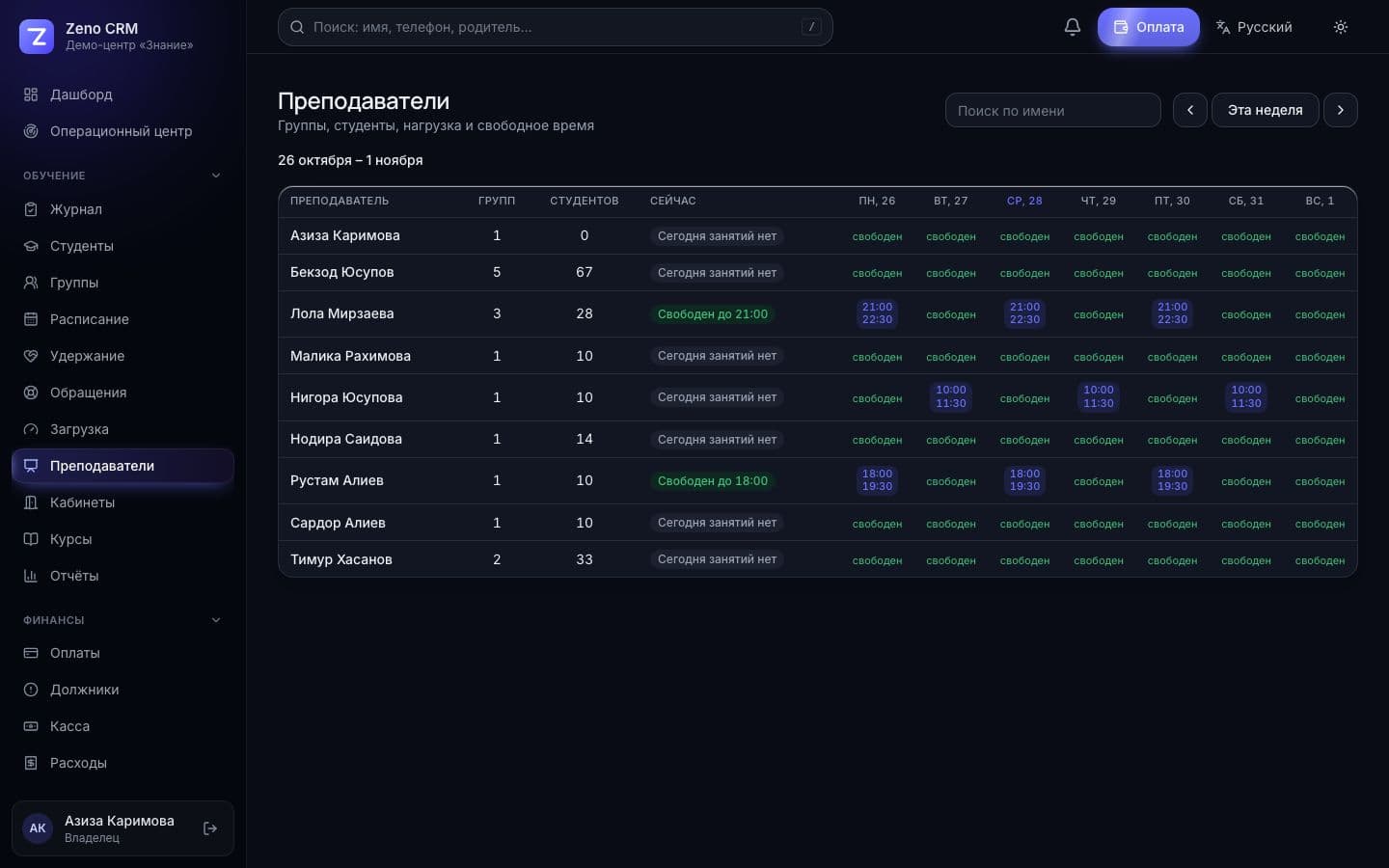
Task: Focus the global search field
Action: coord(556,27)
